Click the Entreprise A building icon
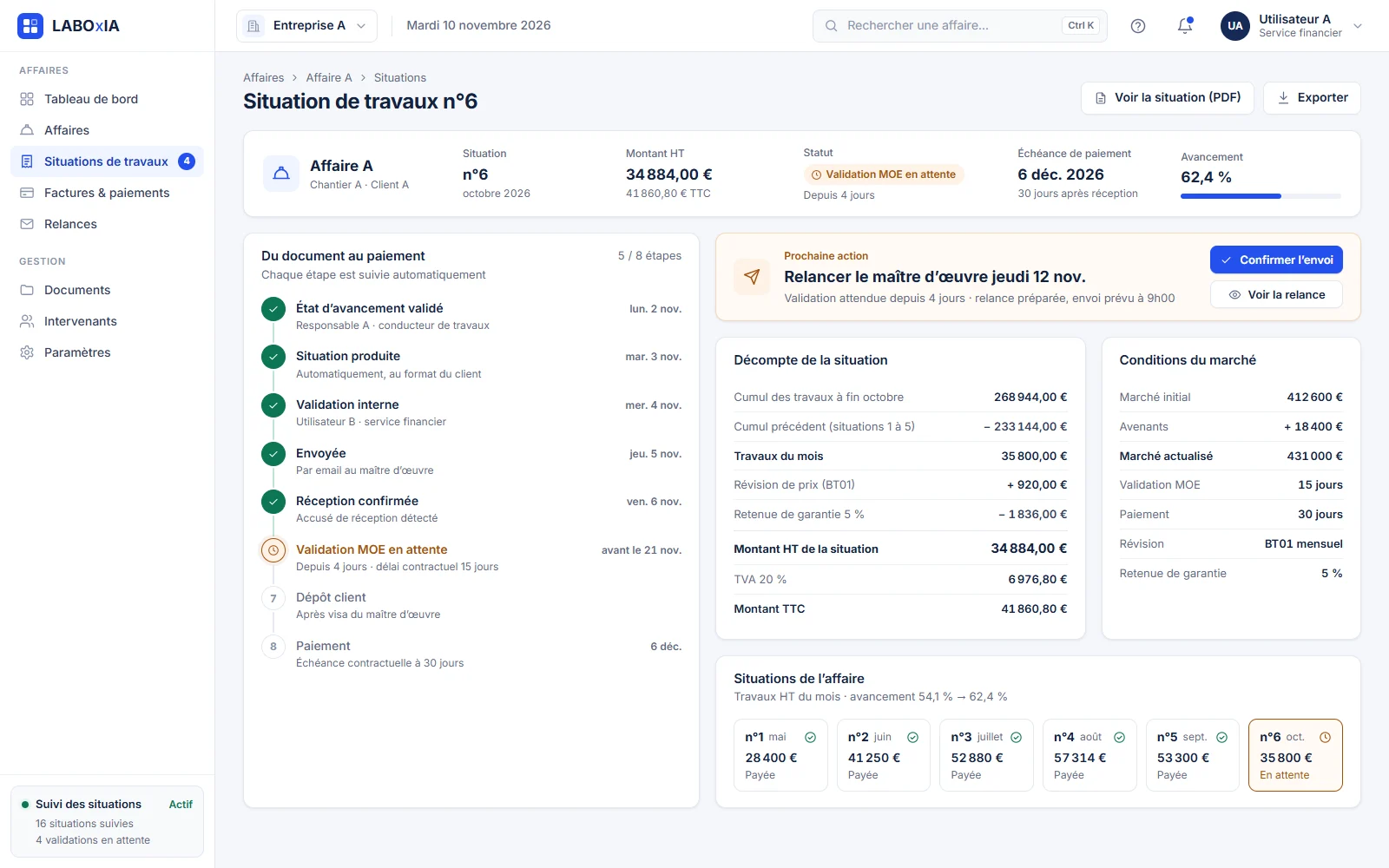The image size is (1389, 868). 253,26
